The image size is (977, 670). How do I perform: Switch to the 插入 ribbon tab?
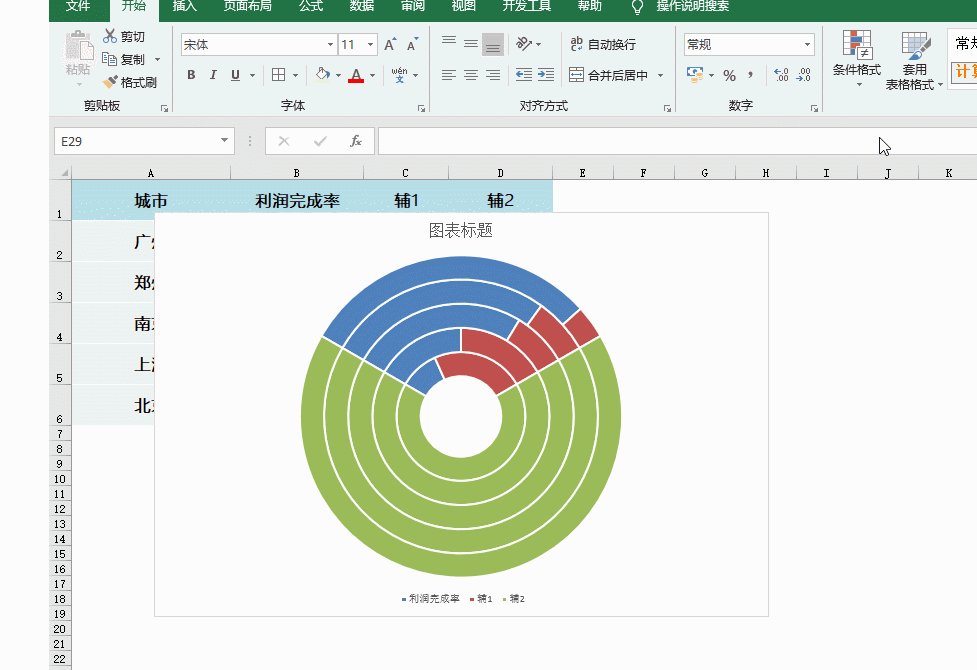(x=182, y=6)
